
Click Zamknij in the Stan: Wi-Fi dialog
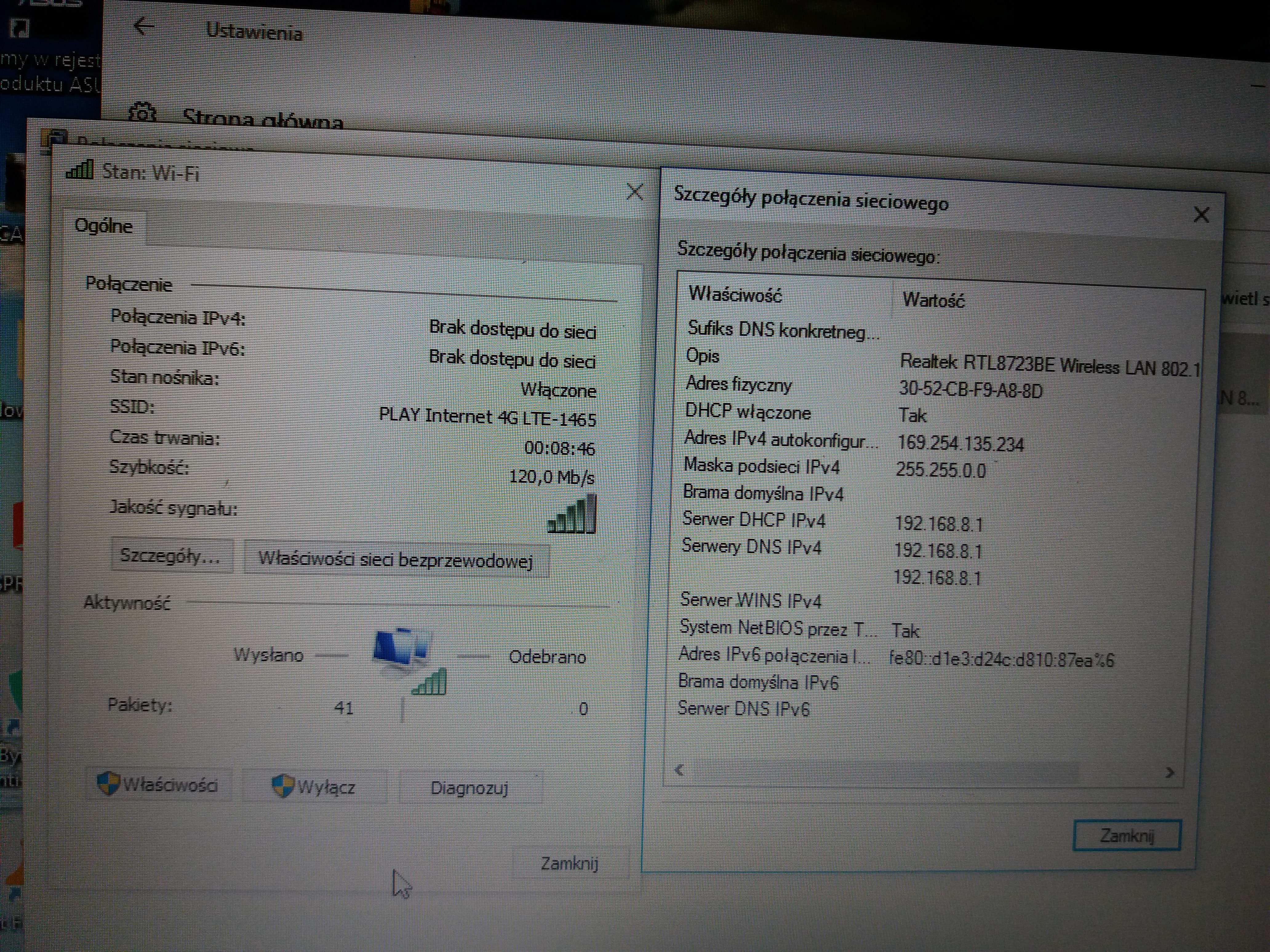point(569,863)
